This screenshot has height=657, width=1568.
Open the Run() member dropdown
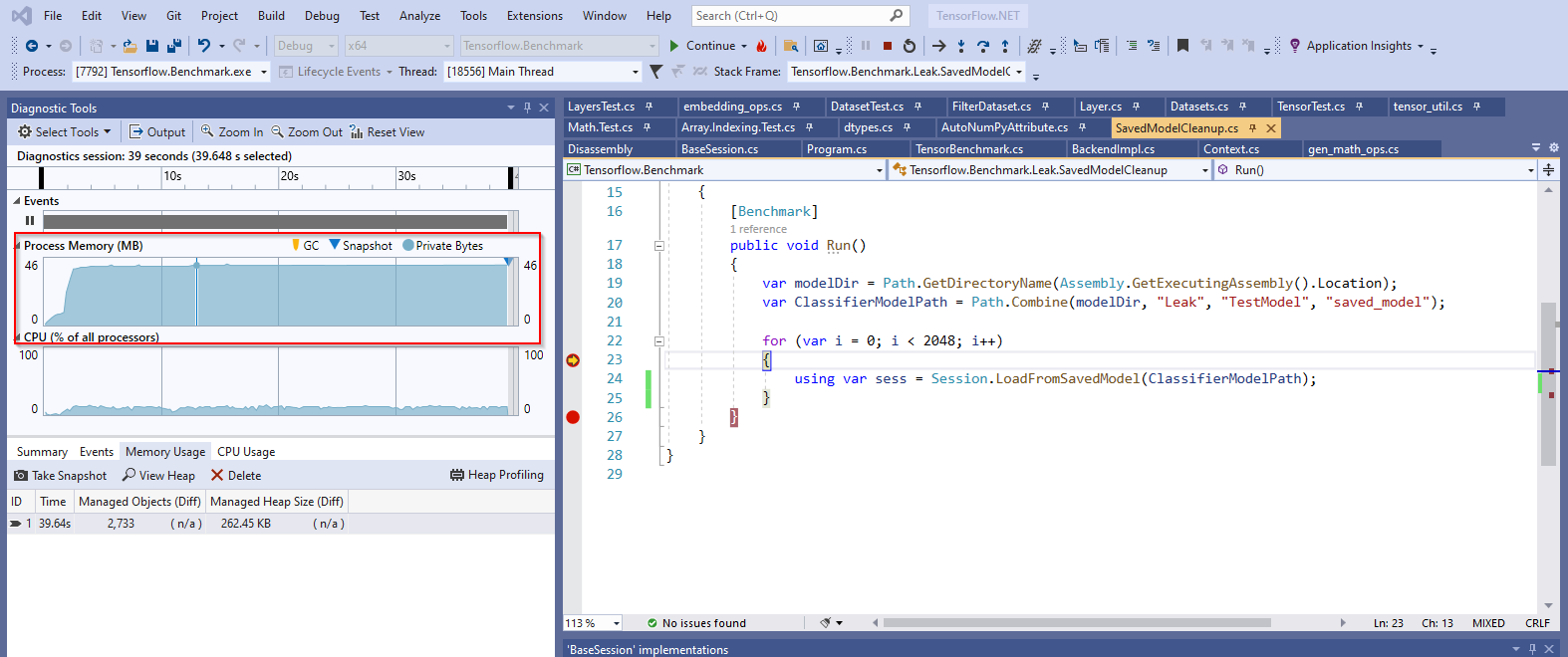pyautogui.click(x=1376, y=170)
